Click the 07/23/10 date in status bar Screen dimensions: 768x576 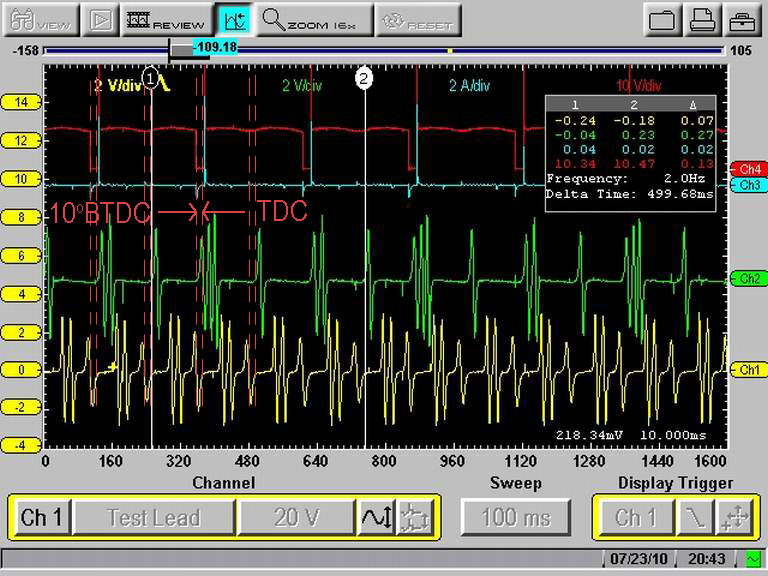point(639,559)
